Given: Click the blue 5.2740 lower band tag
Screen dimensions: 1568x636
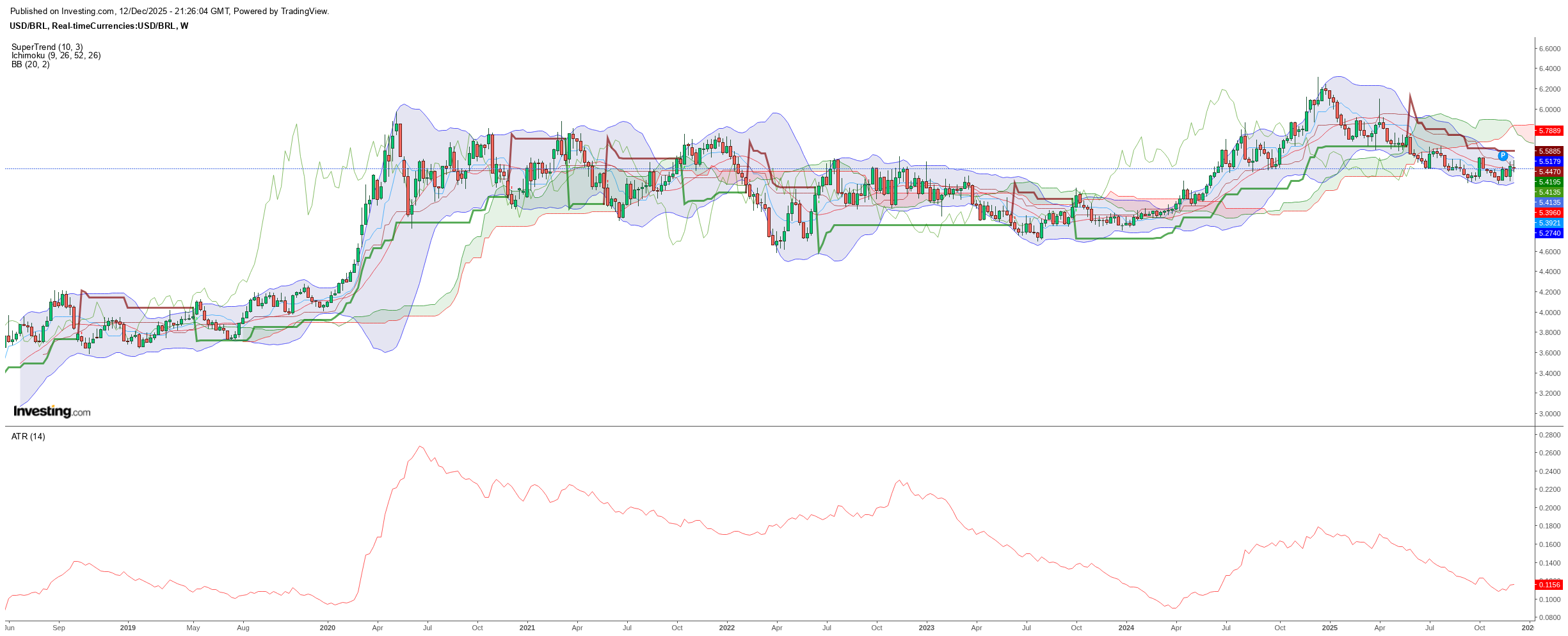Looking at the screenshot, I should [x=1549, y=233].
